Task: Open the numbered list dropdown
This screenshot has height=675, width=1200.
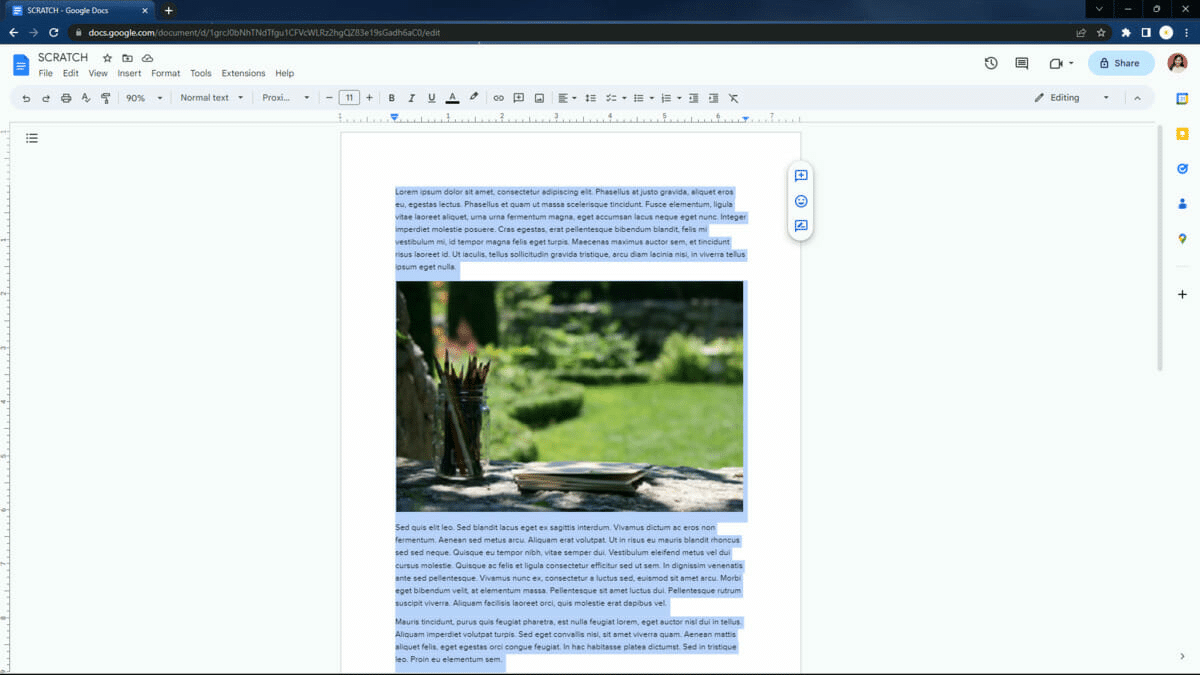Action: tap(671, 98)
